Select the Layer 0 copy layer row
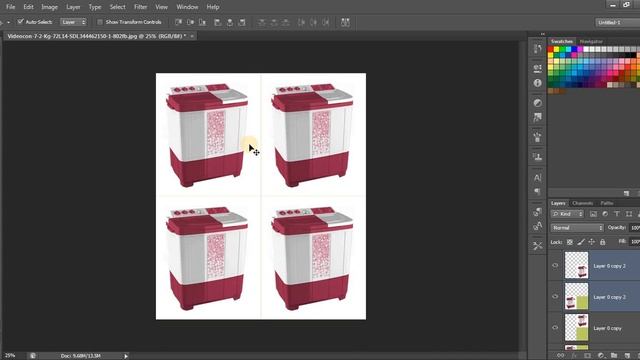This screenshot has width=640, height=360. pyautogui.click(x=594, y=328)
